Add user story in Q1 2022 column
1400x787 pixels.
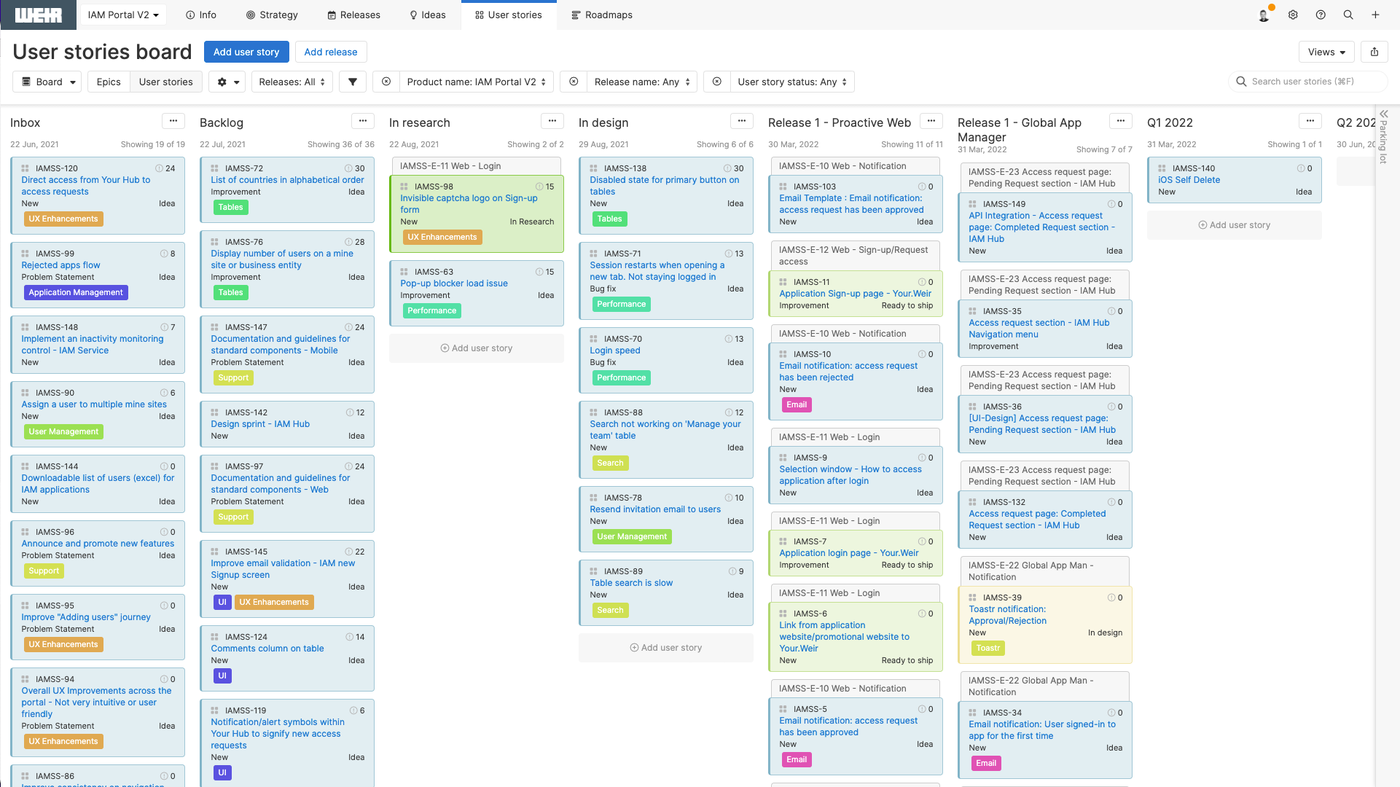tap(1234, 225)
